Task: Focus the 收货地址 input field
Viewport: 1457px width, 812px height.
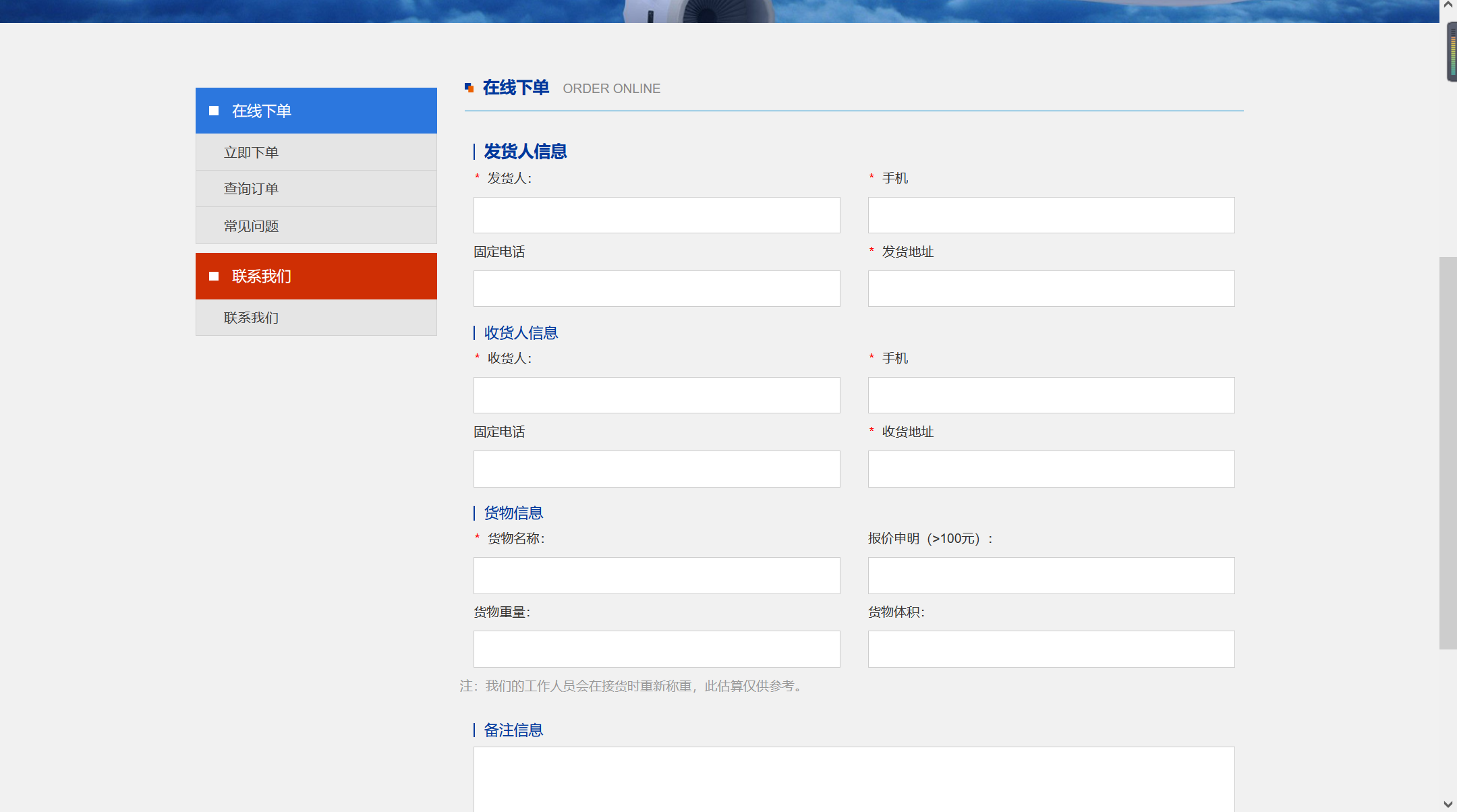Action: [x=1051, y=469]
